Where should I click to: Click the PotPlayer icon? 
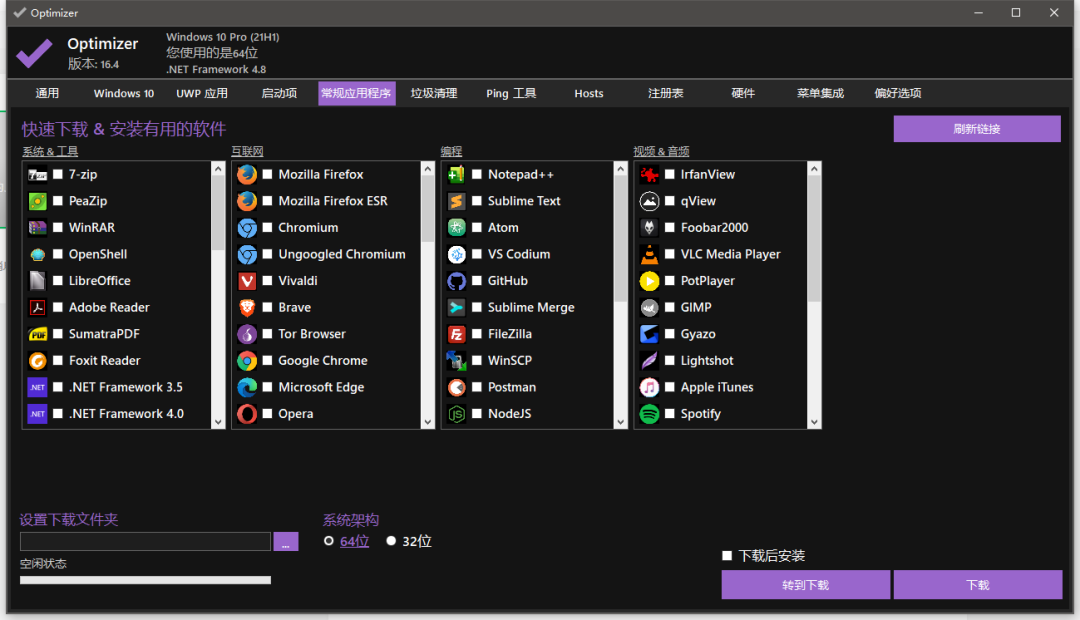[650, 281]
